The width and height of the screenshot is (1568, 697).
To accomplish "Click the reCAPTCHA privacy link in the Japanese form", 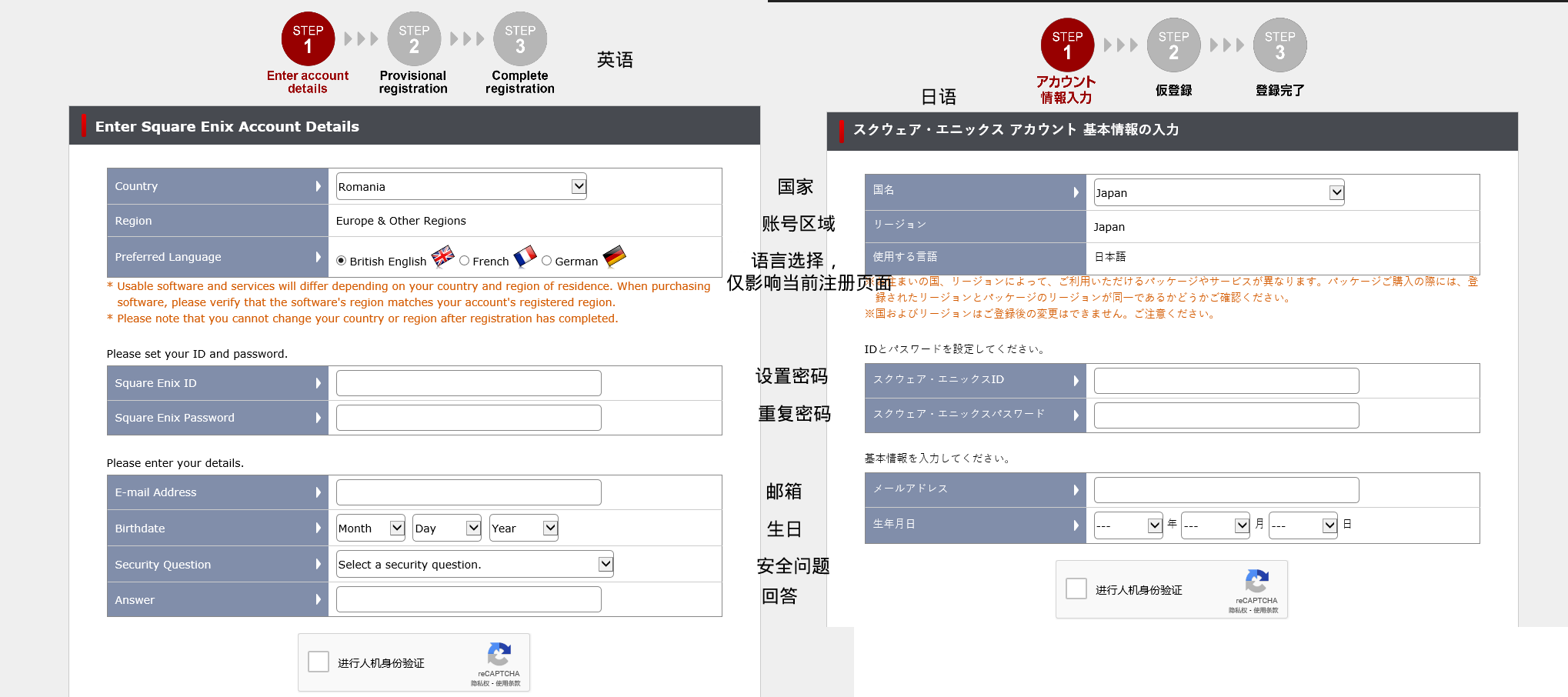I will tap(1238, 610).
